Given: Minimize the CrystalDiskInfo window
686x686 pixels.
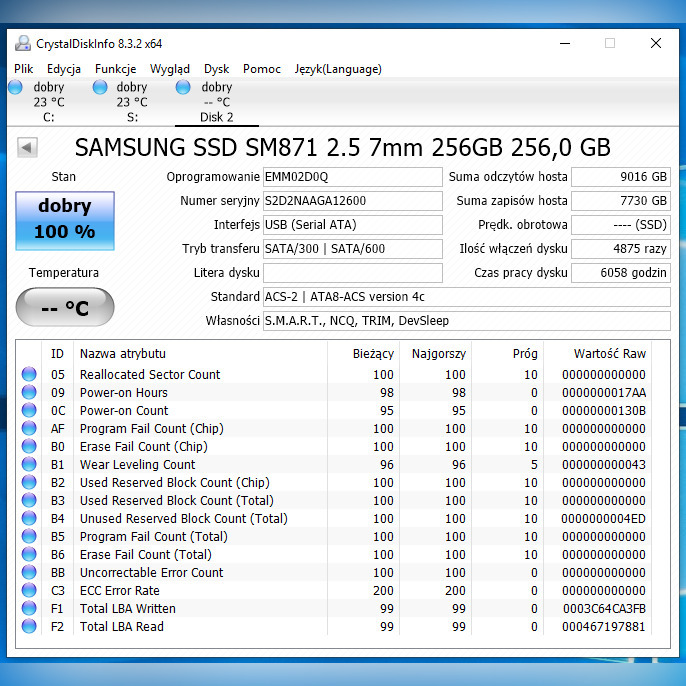Looking at the screenshot, I should click(x=565, y=43).
